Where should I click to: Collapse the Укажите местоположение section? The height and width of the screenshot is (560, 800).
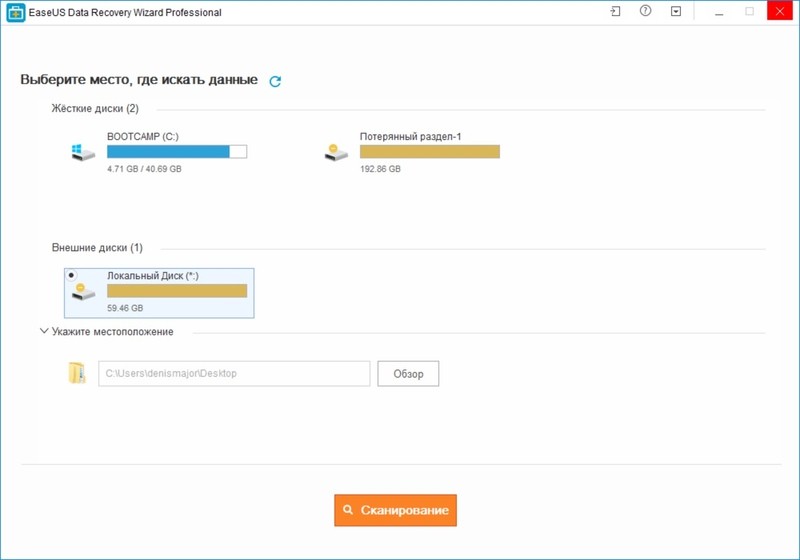44,331
